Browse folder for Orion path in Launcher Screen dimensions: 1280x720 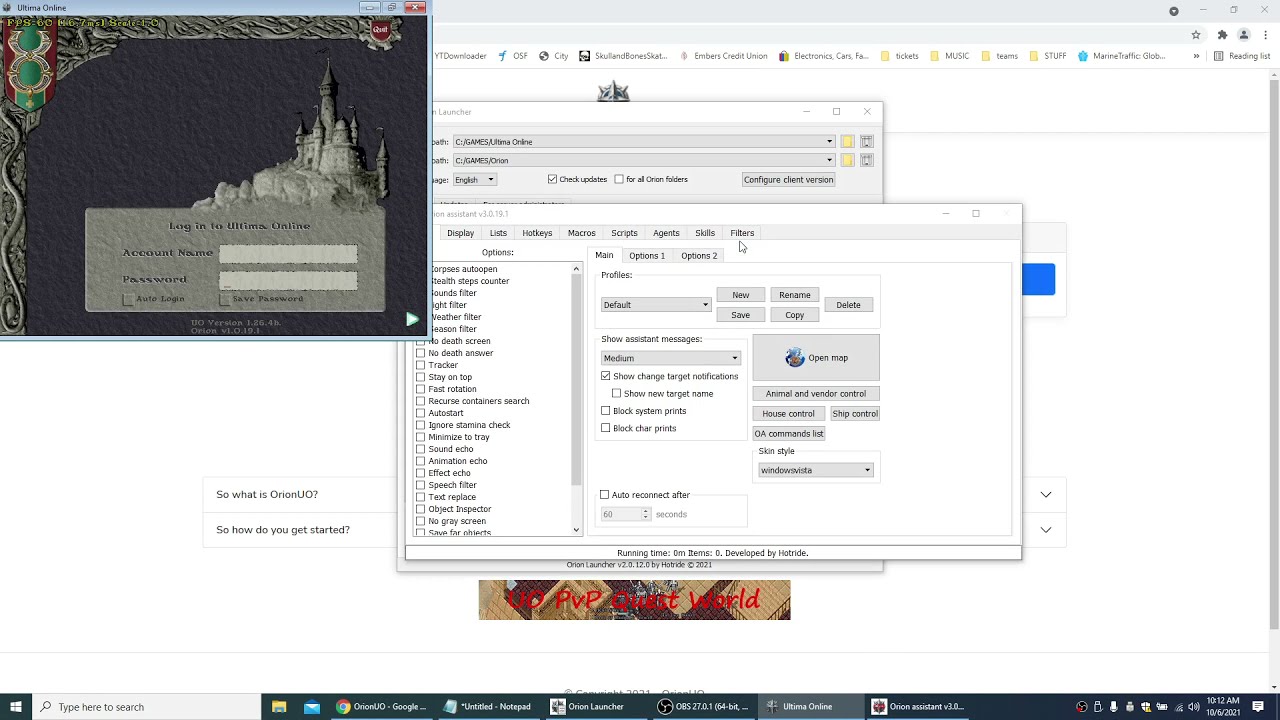(x=847, y=160)
